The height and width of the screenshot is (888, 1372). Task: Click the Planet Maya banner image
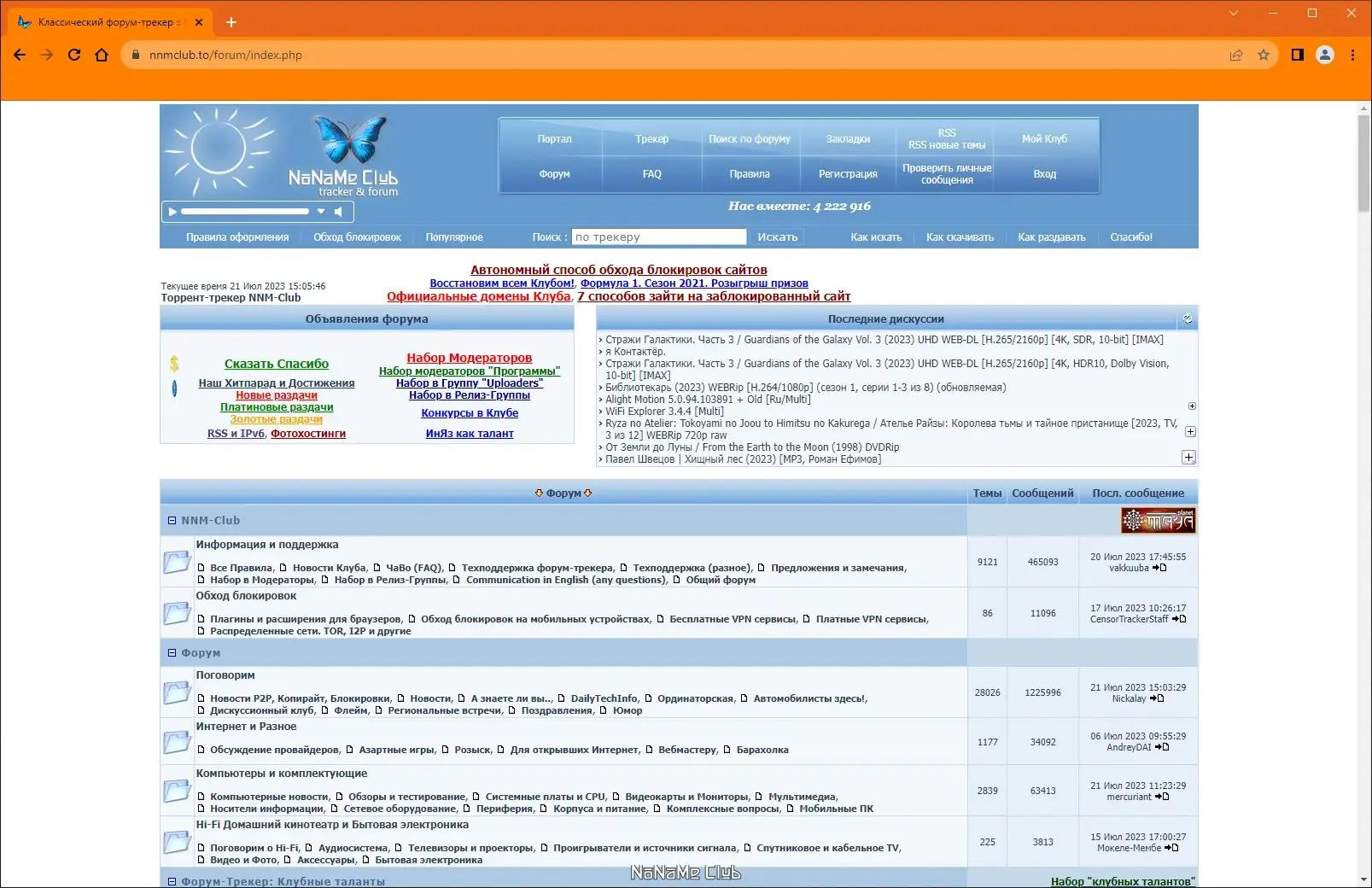1158,520
